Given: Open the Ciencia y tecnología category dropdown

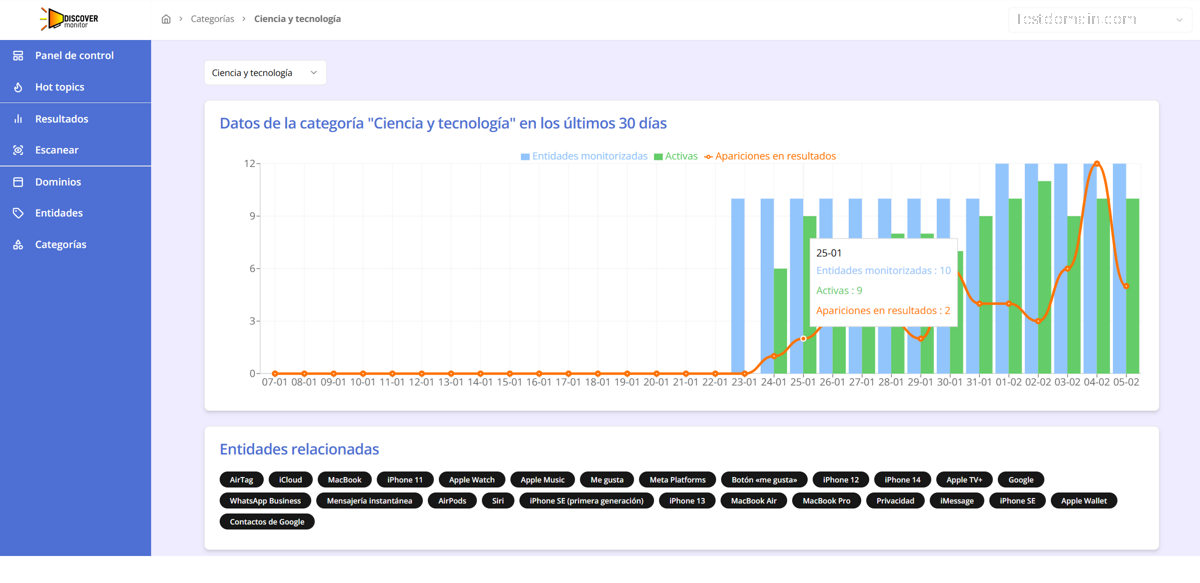Looking at the screenshot, I should tap(265, 73).
